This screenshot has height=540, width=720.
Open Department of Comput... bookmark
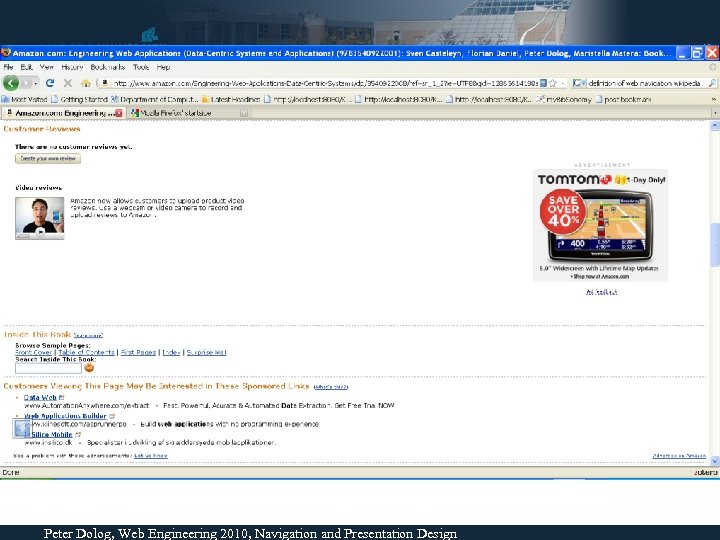click(x=154, y=99)
